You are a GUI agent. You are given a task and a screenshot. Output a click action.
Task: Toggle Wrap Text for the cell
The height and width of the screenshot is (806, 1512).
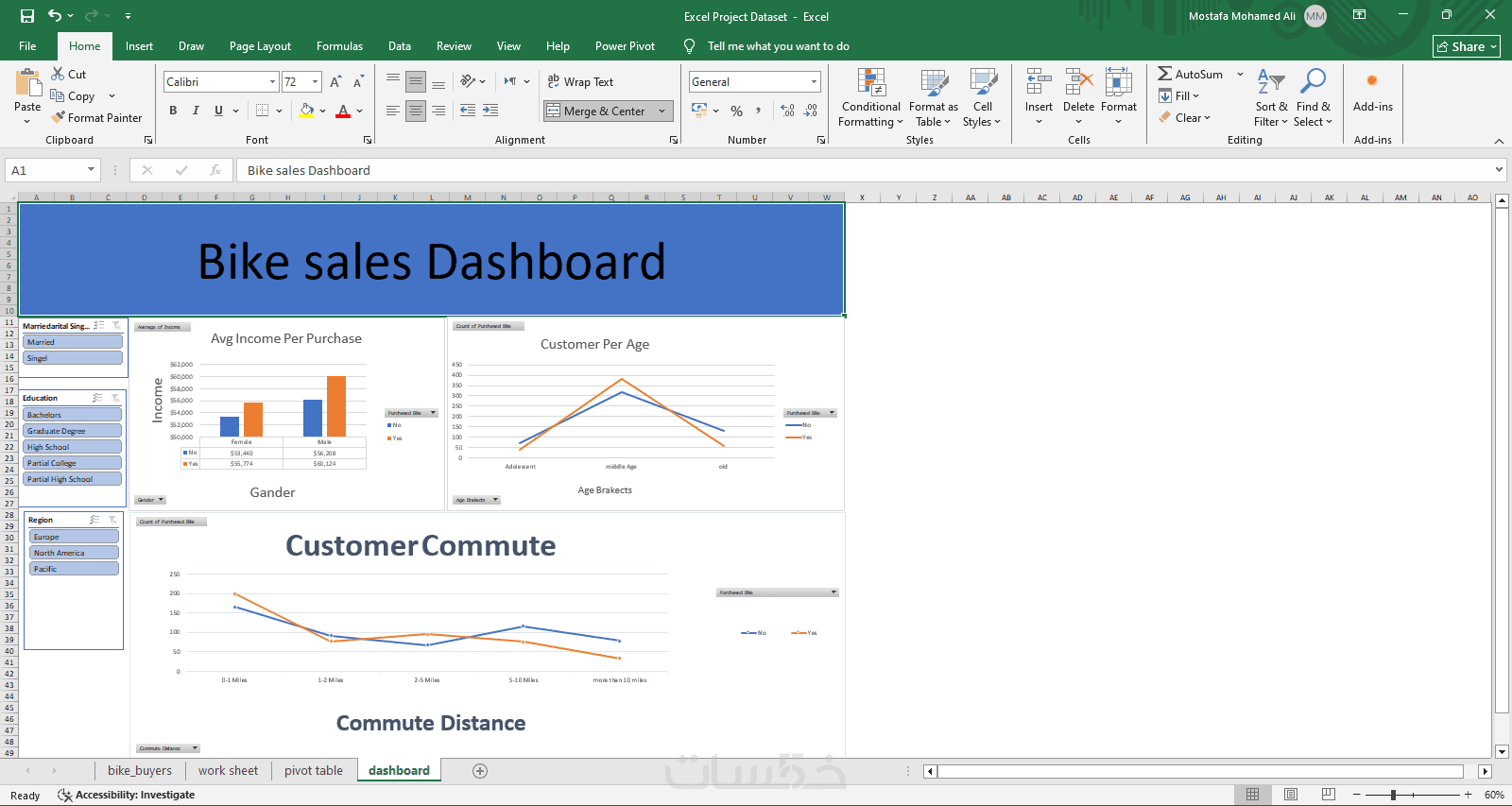click(x=580, y=82)
